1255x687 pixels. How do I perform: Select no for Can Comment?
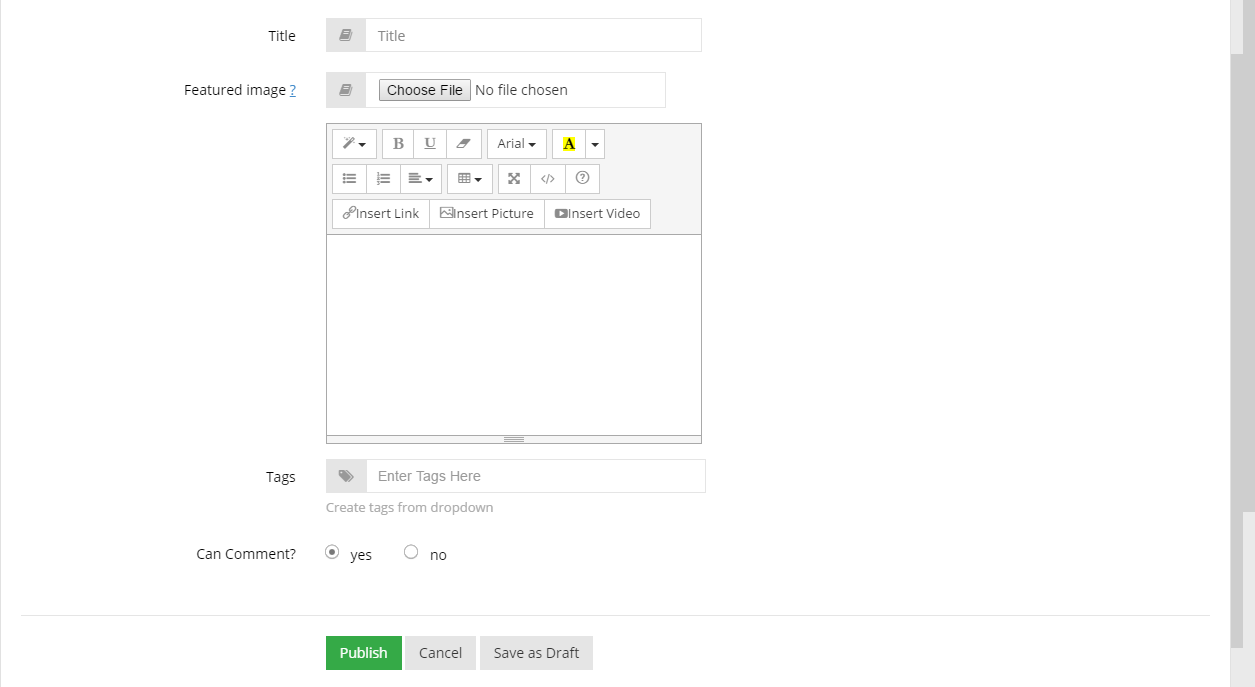411,552
